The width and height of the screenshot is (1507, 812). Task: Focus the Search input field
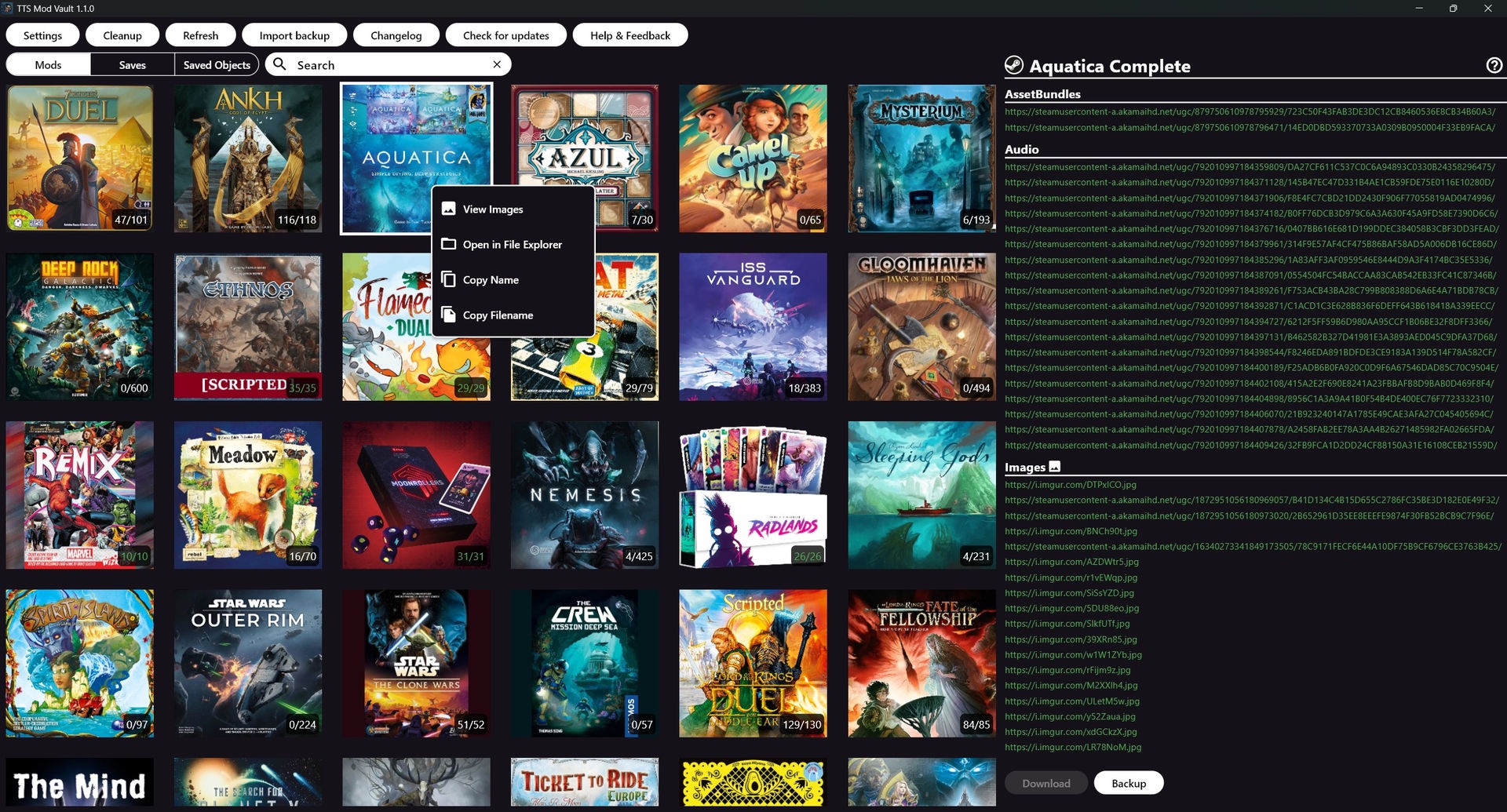coord(389,64)
